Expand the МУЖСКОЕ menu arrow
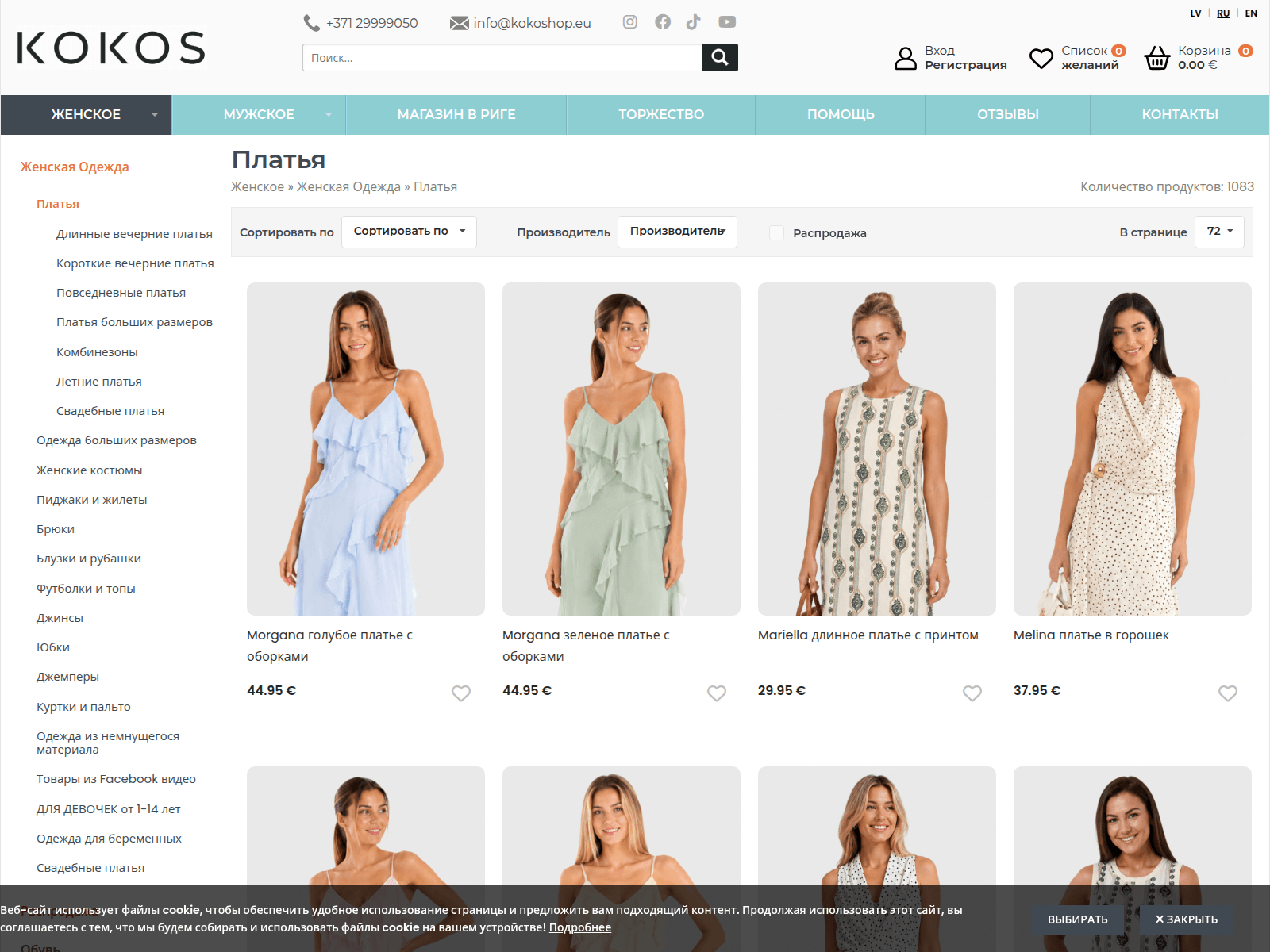The height and width of the screenshot is (952, 1270). [329, 115]
